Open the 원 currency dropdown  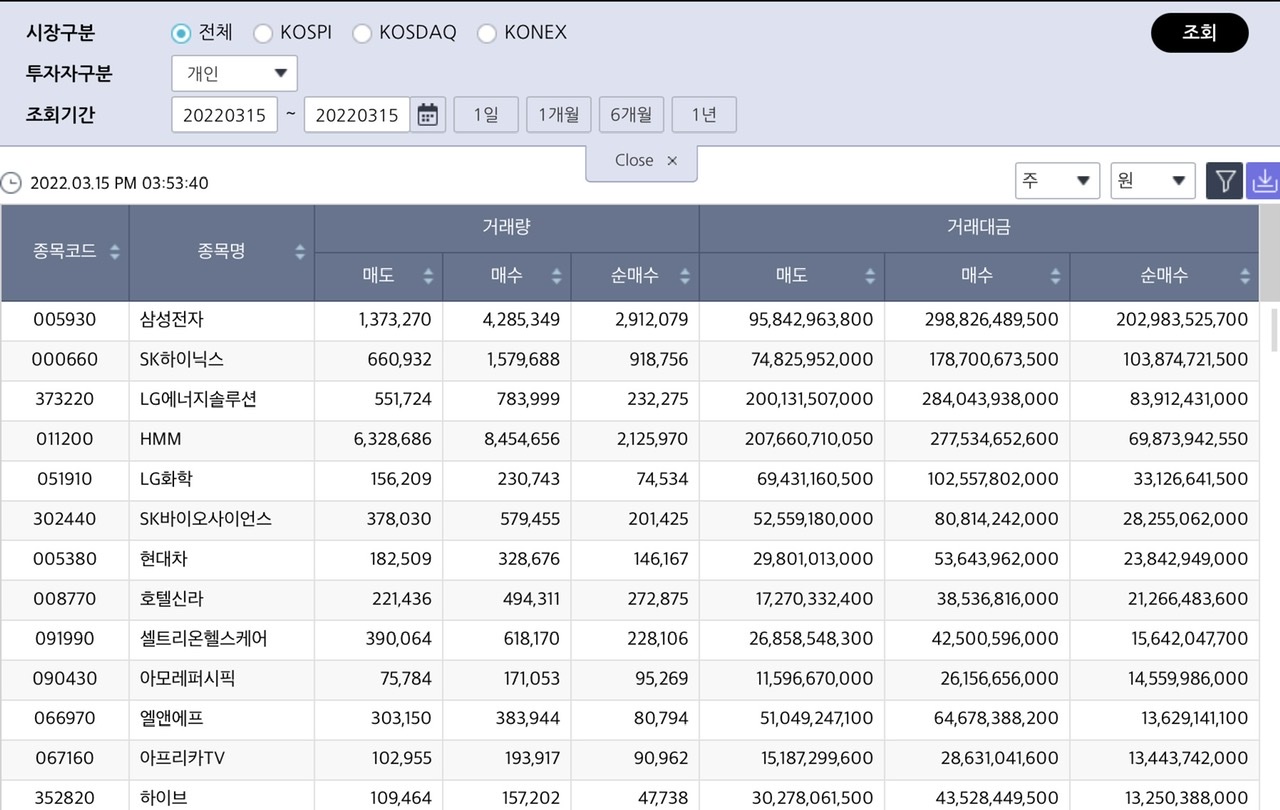point(1153,181)
